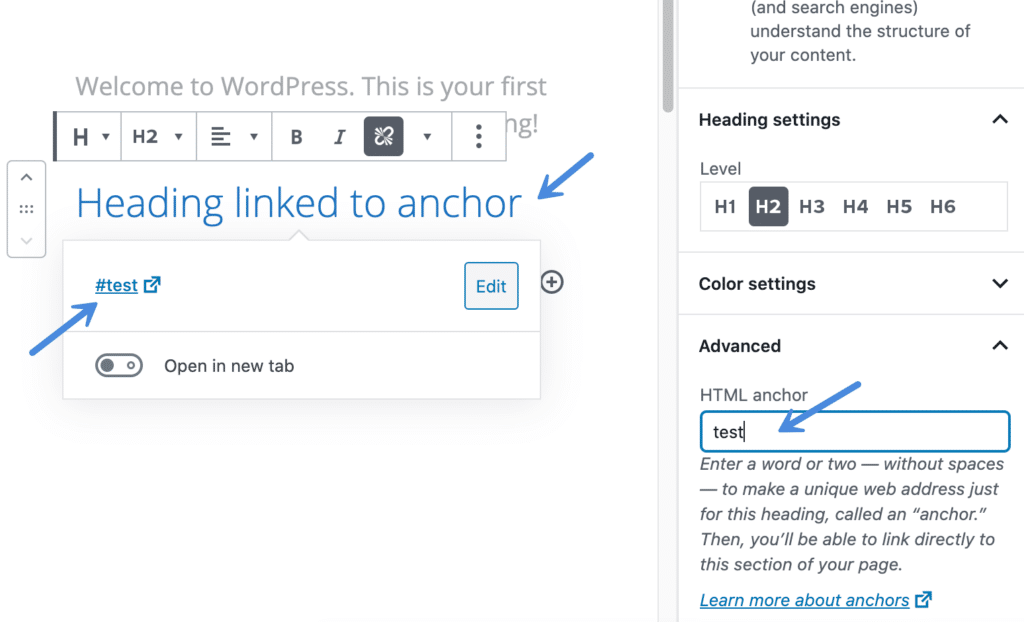Image resolution: width=1024 pixels, height=622 pixels.
Task: Select H1 heading level
Action: pyautogui.click(x=725, y=207)
